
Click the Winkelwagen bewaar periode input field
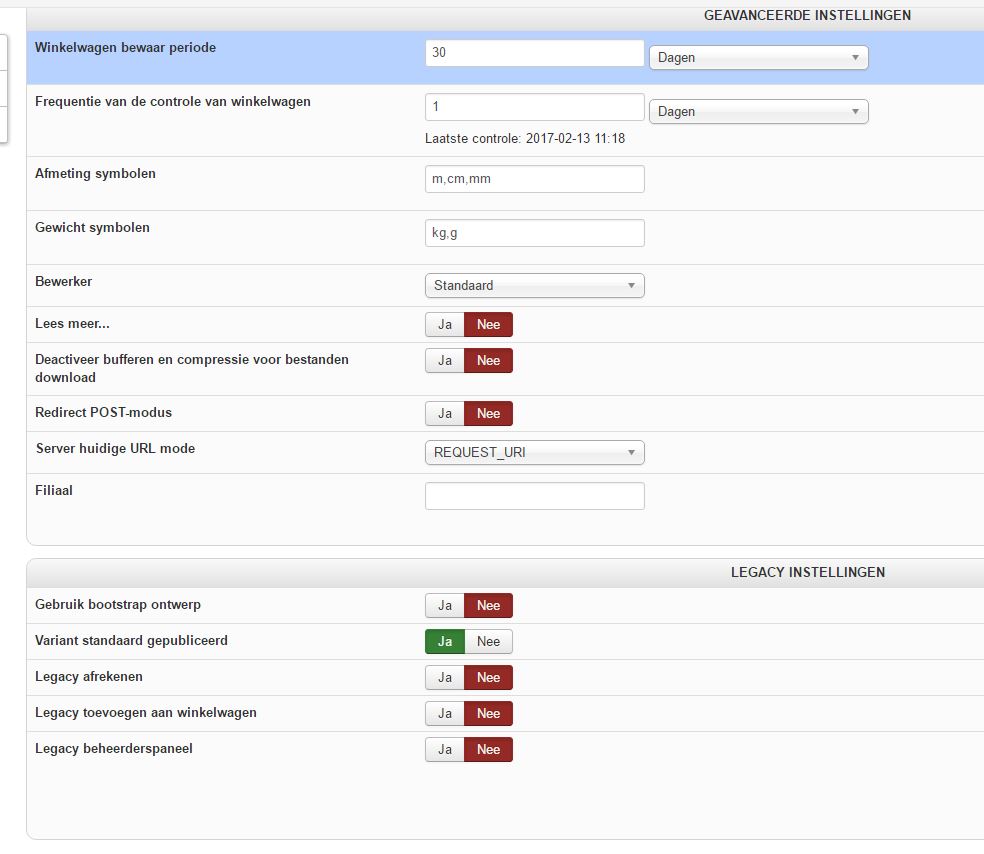tap(535, 53)
